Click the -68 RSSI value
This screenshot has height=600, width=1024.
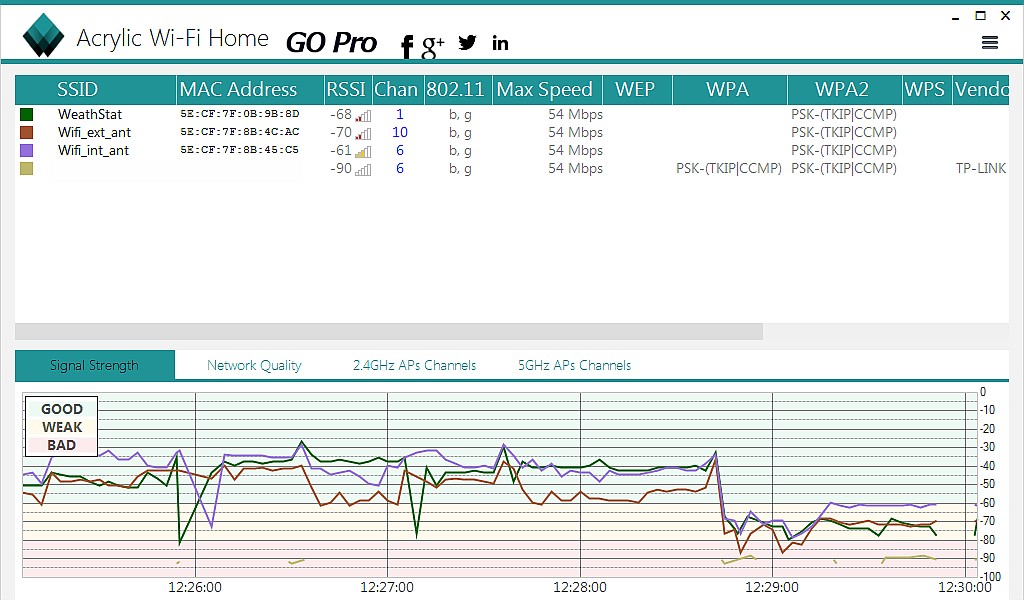point(341,114)
